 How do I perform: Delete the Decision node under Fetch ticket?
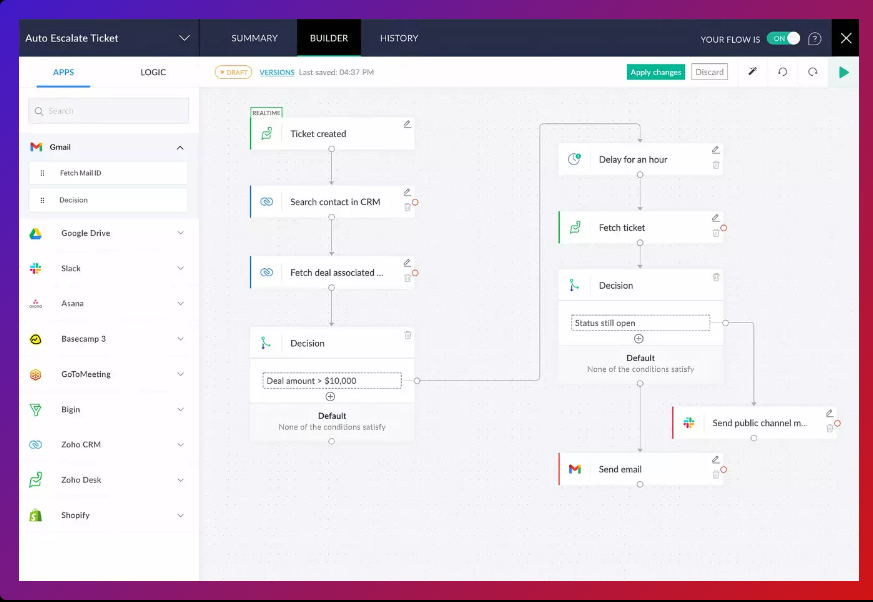[x=716, y=278]
